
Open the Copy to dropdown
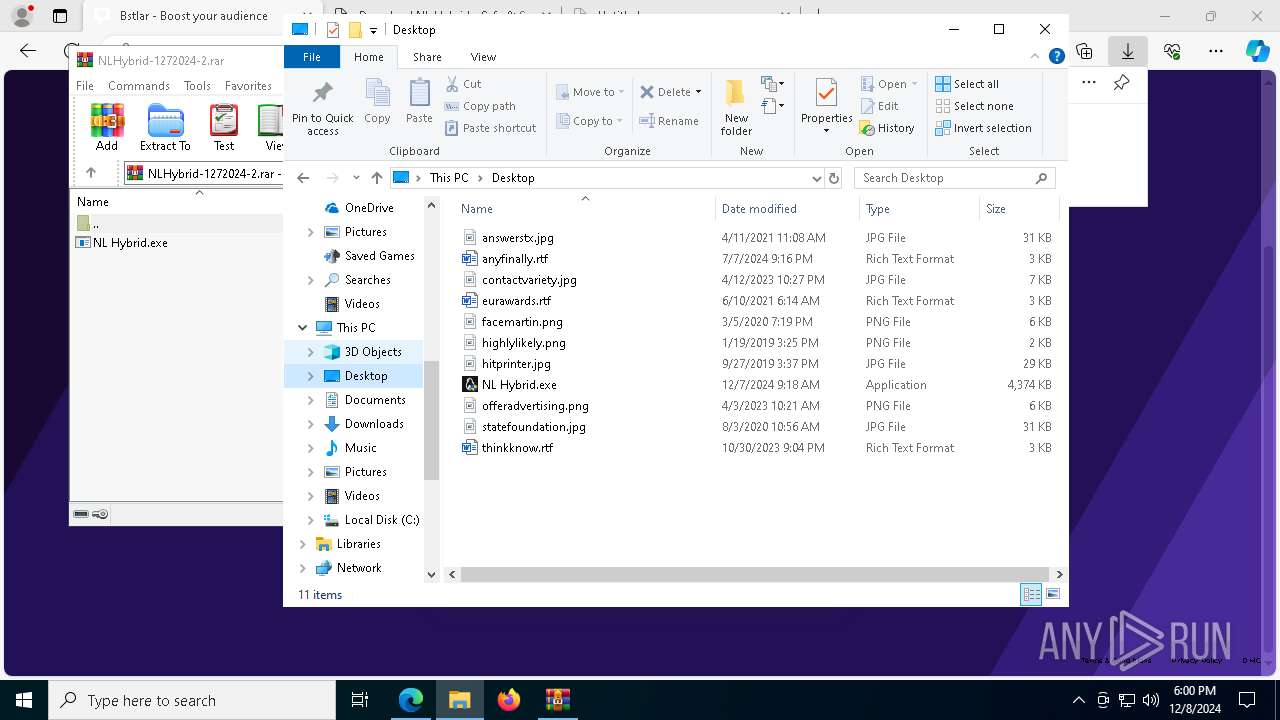pos(589,121)
